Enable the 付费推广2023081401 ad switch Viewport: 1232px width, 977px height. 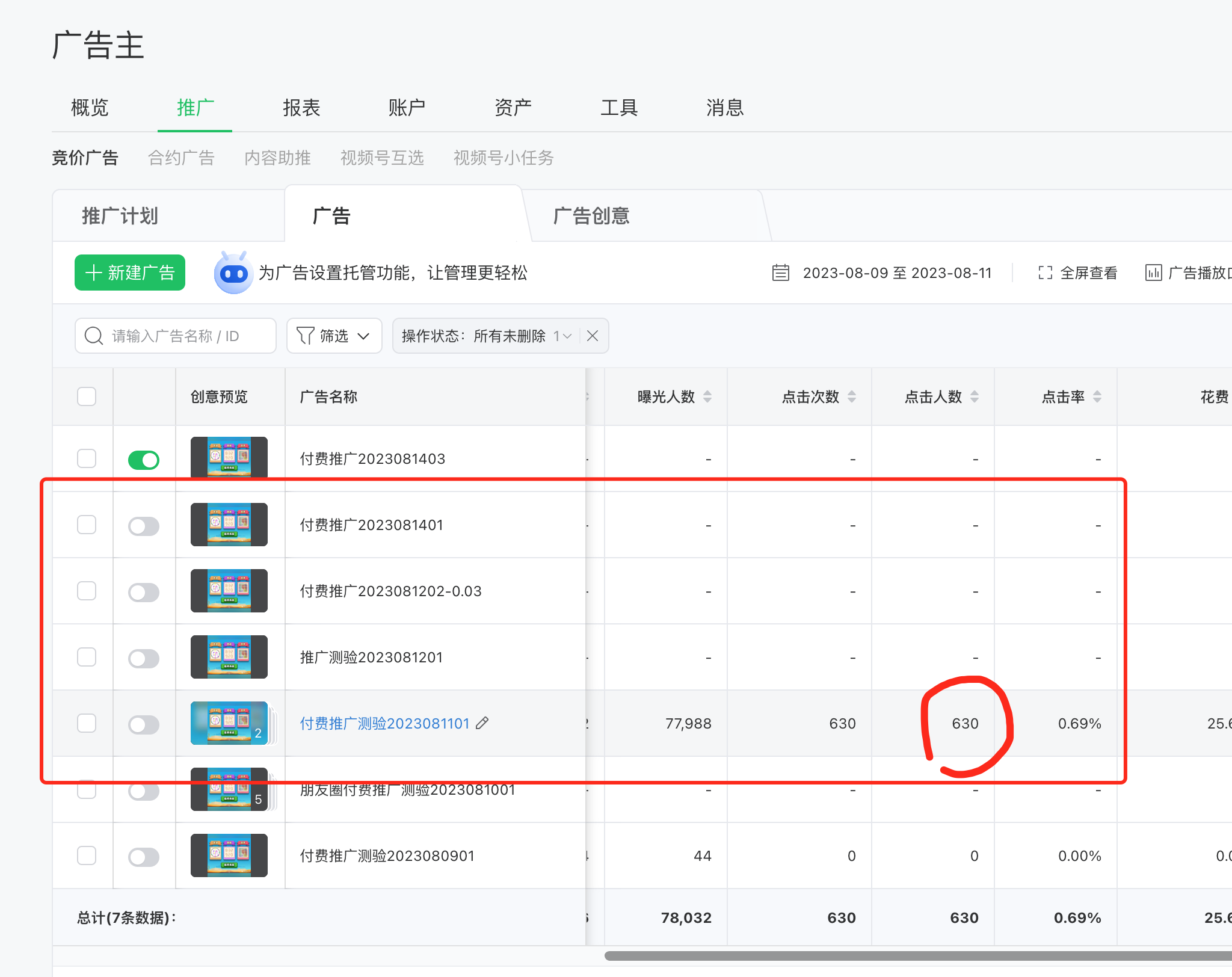click(x=144, y=526)
